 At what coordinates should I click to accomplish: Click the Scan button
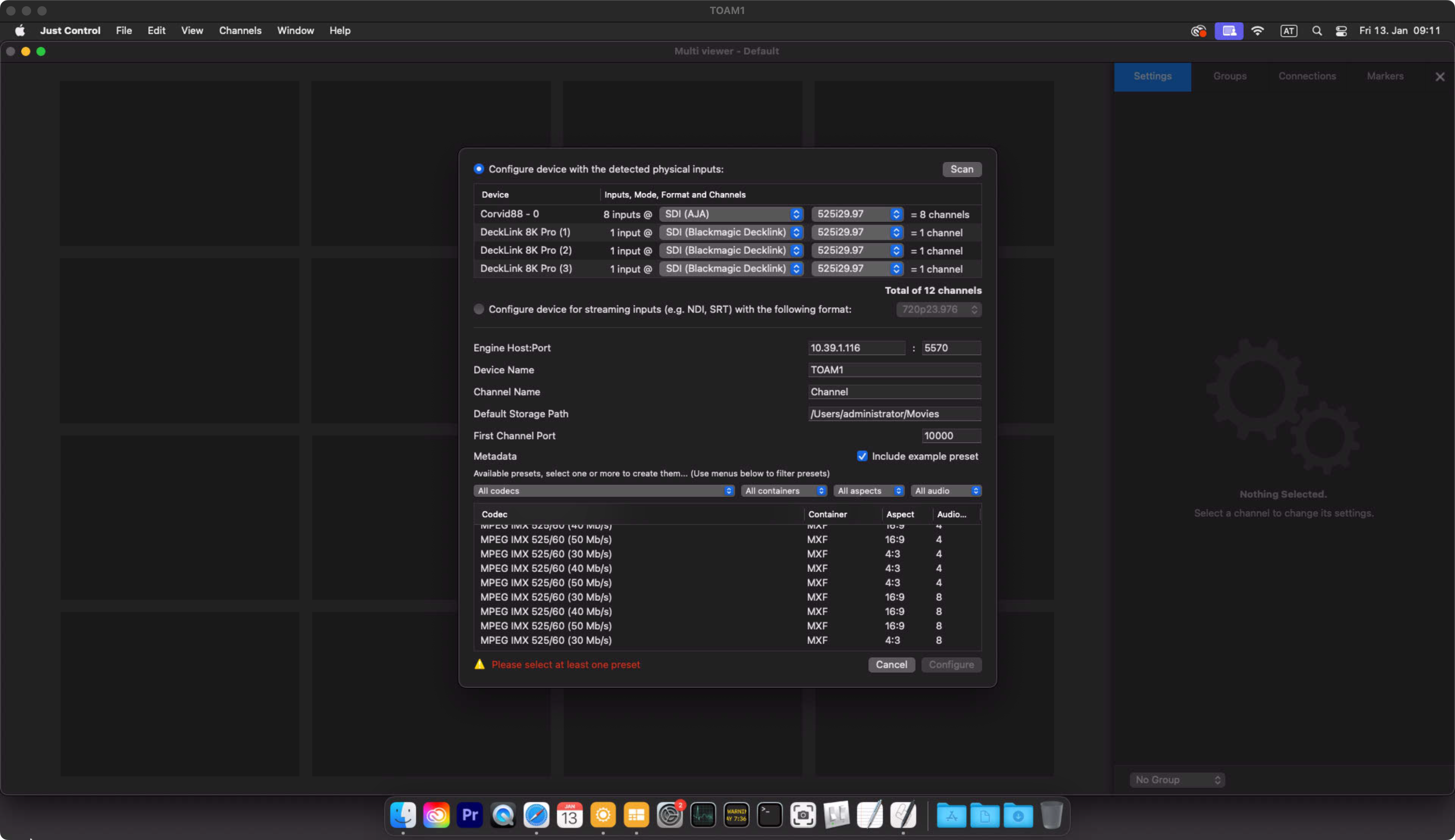(x=962, y=169)
